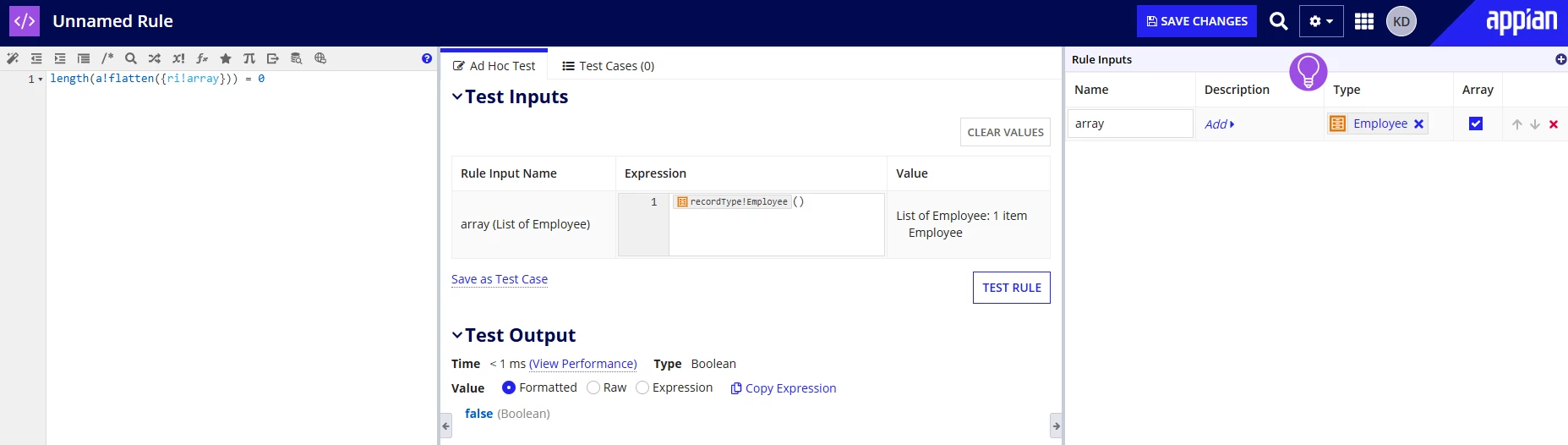Collapse the test pane with left arrow
The height and width of the screenshot is (445, 1568).
pos(446,426)
